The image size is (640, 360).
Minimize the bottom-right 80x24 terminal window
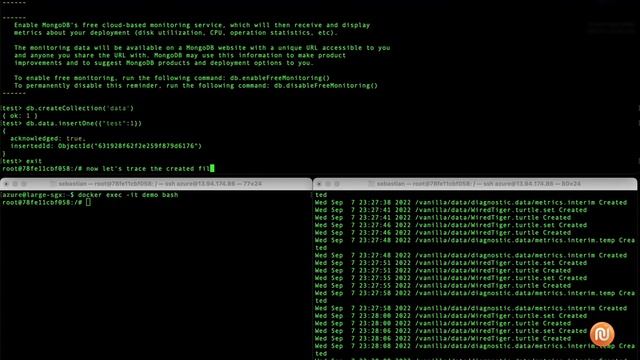coord(328,184)
